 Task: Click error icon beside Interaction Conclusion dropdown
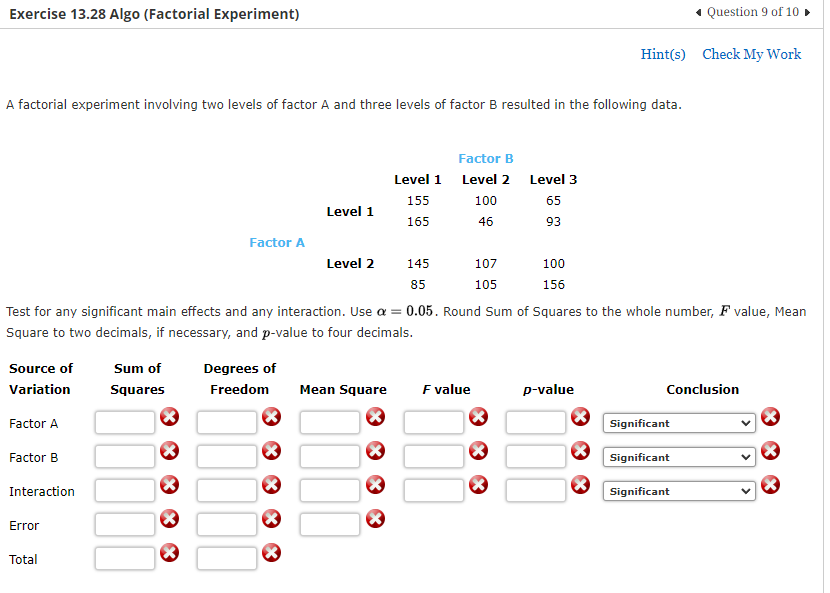770,484
